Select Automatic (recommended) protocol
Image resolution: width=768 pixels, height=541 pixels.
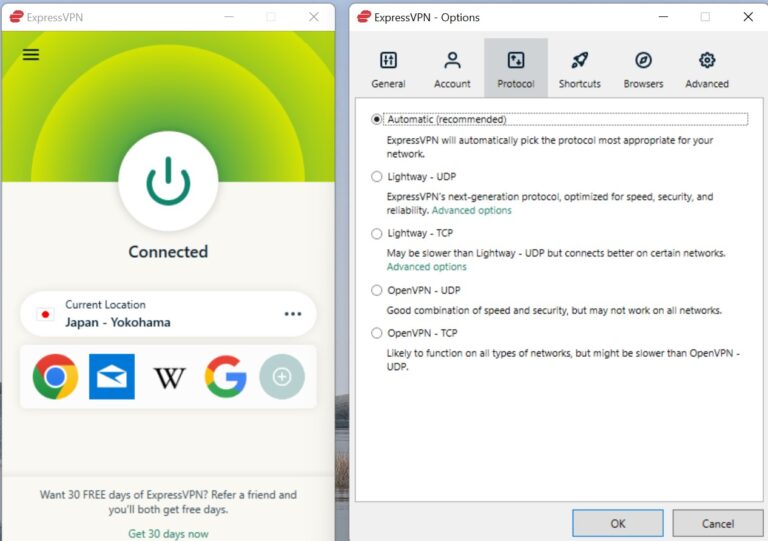376,119
